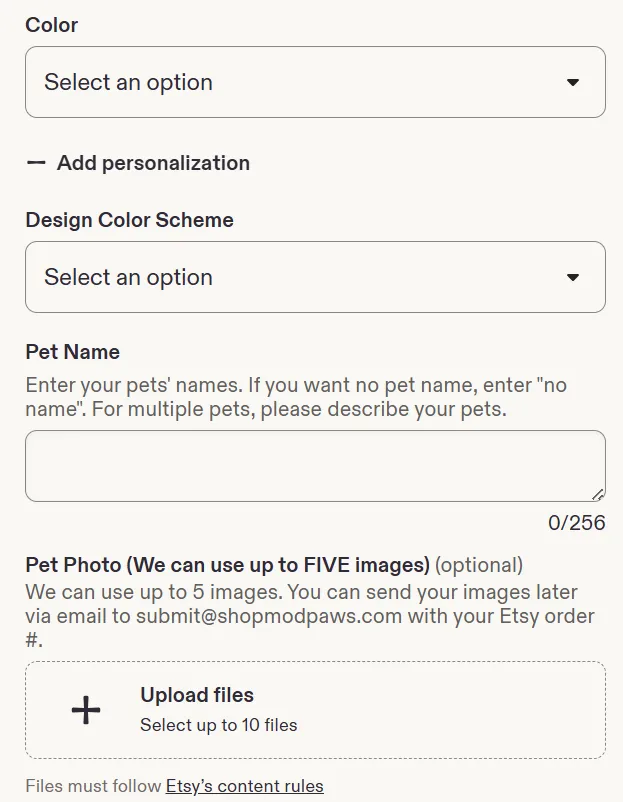Open Etsy's content rules link
The width and height of the screenshot is (623, 802).
tap(244, 786)
